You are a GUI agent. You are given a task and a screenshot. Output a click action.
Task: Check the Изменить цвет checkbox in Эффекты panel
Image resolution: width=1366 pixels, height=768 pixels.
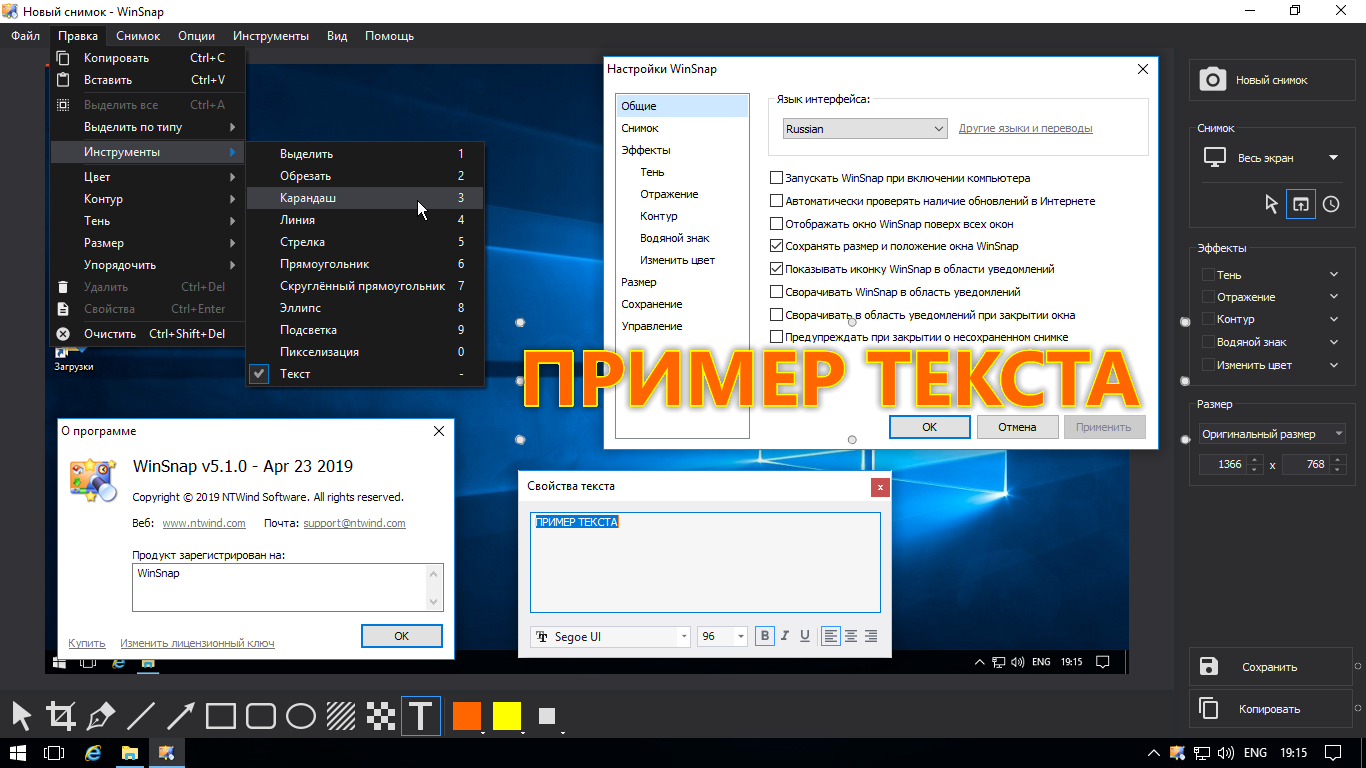point(1208,365)
